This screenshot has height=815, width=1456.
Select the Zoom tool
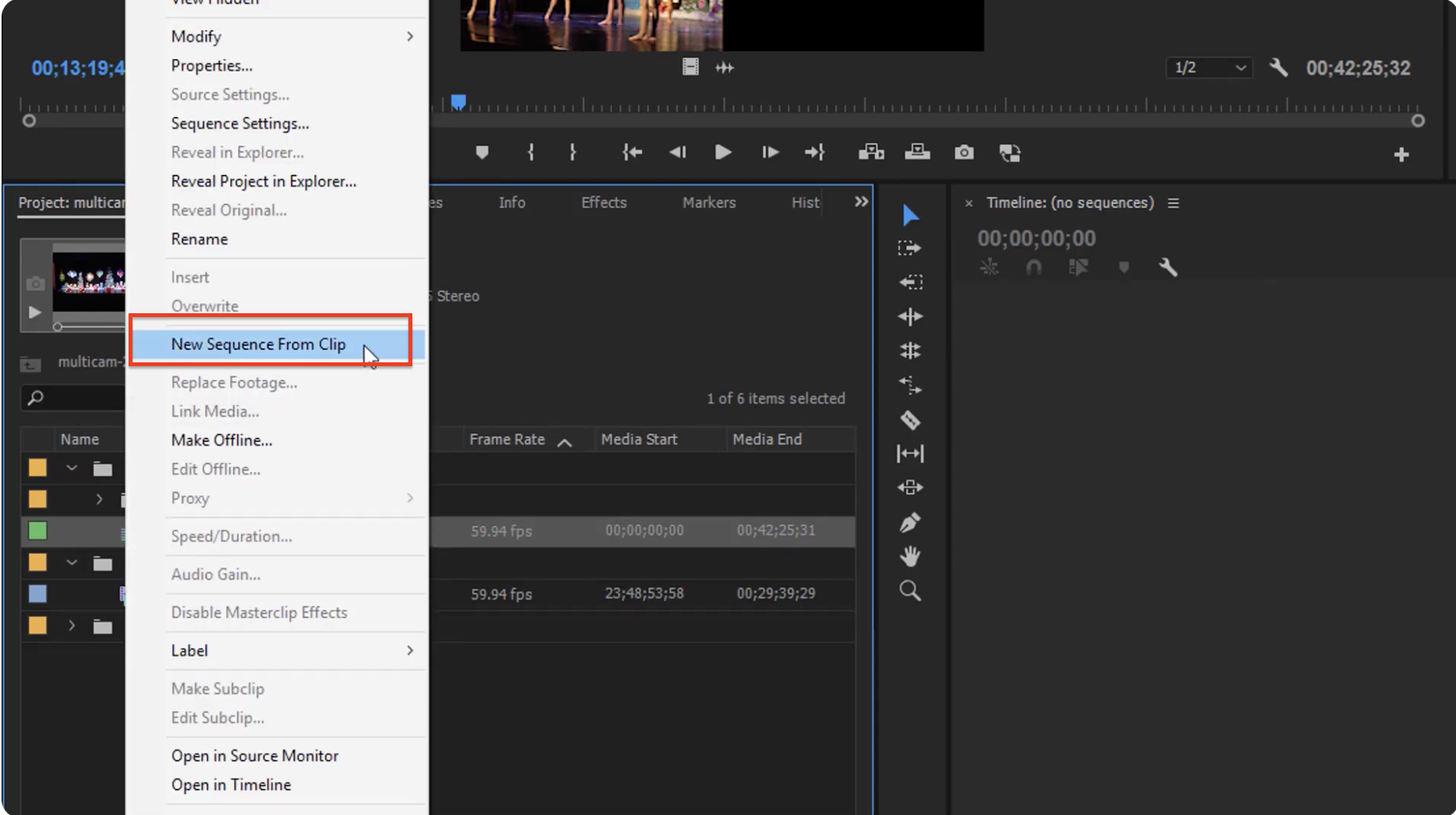click(910, 591)
